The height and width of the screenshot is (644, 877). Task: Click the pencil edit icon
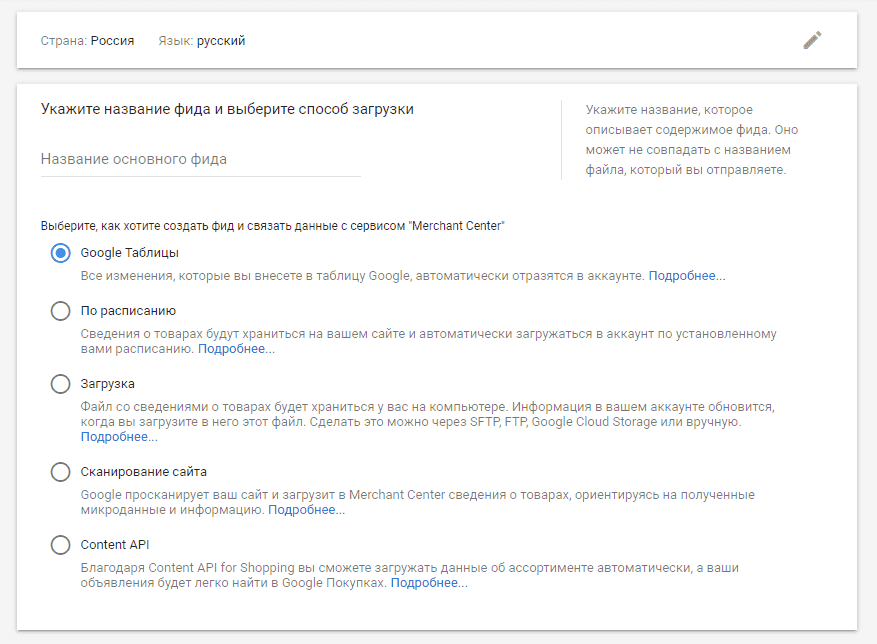tap(812, 41)
